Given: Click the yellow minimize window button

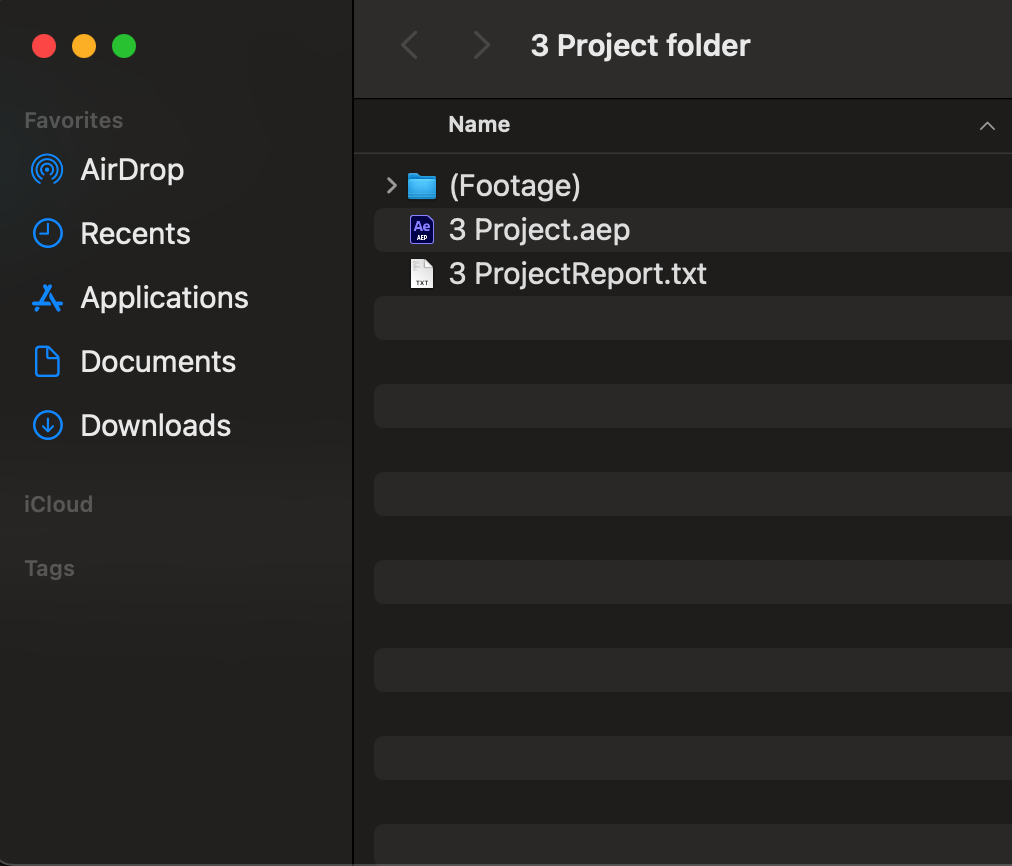Looking at the screenshot, I should pyautogui.click(x=84, y=46).
